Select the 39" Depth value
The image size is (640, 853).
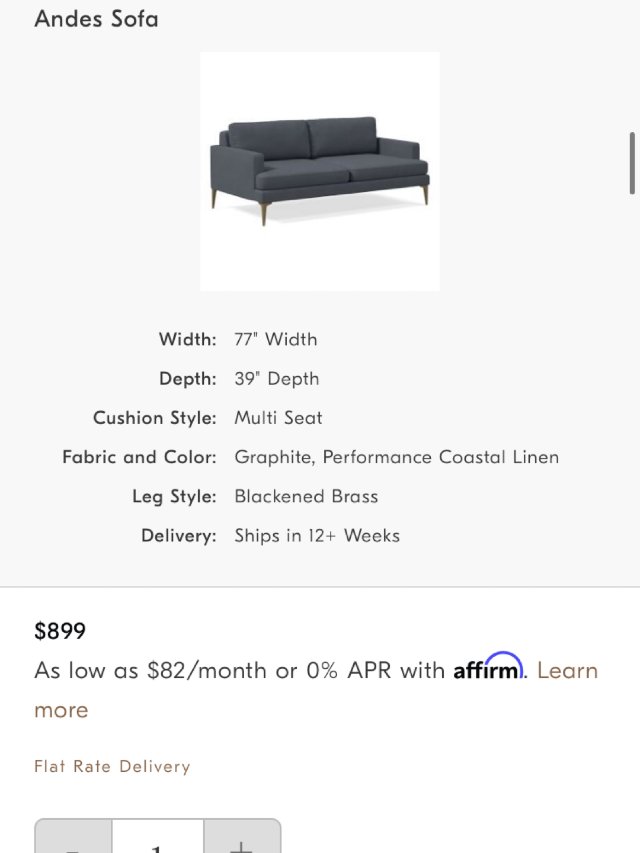pos(277,379)
